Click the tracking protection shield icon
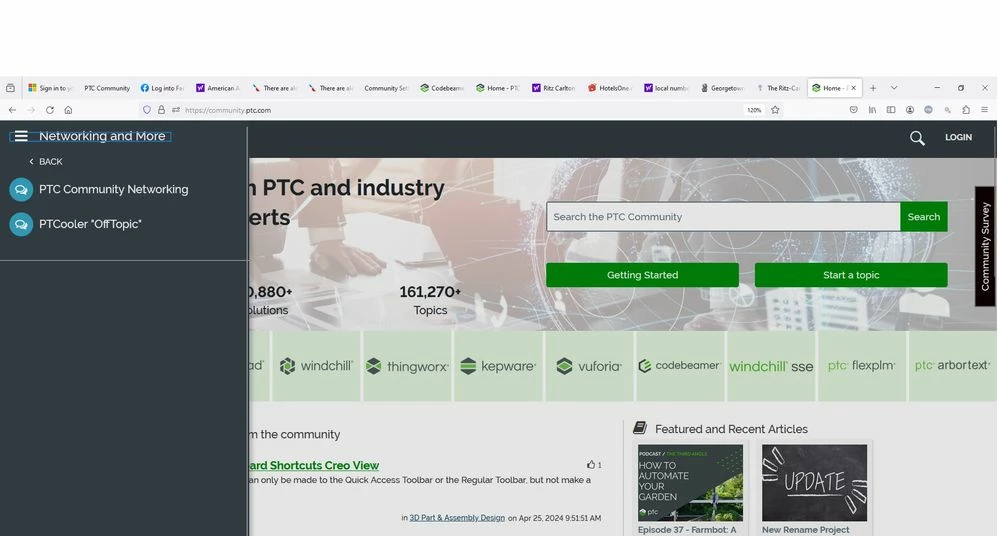The height and width of the screenshot is (536, 998). click(x=147, y=109)
